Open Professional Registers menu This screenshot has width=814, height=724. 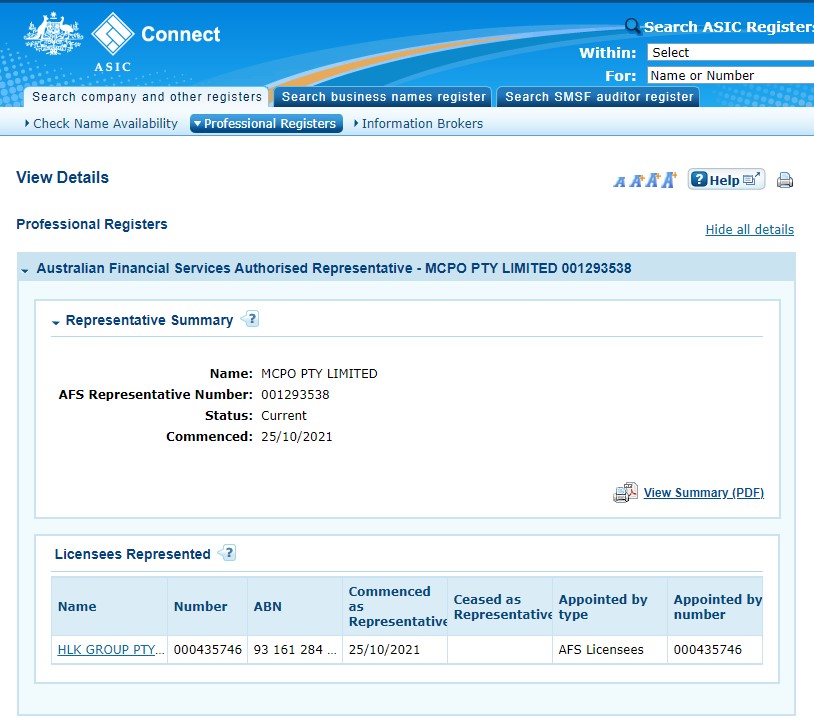coord(266,124)
